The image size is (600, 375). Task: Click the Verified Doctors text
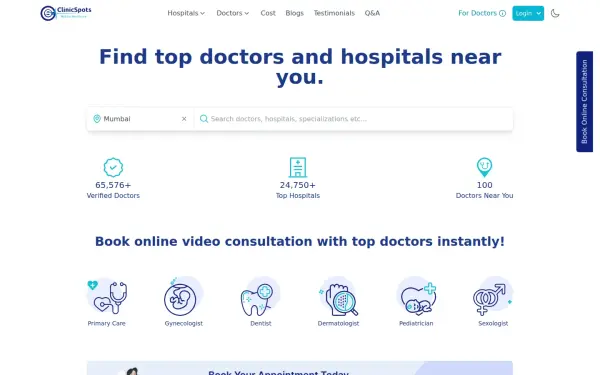tap(113, 196)
